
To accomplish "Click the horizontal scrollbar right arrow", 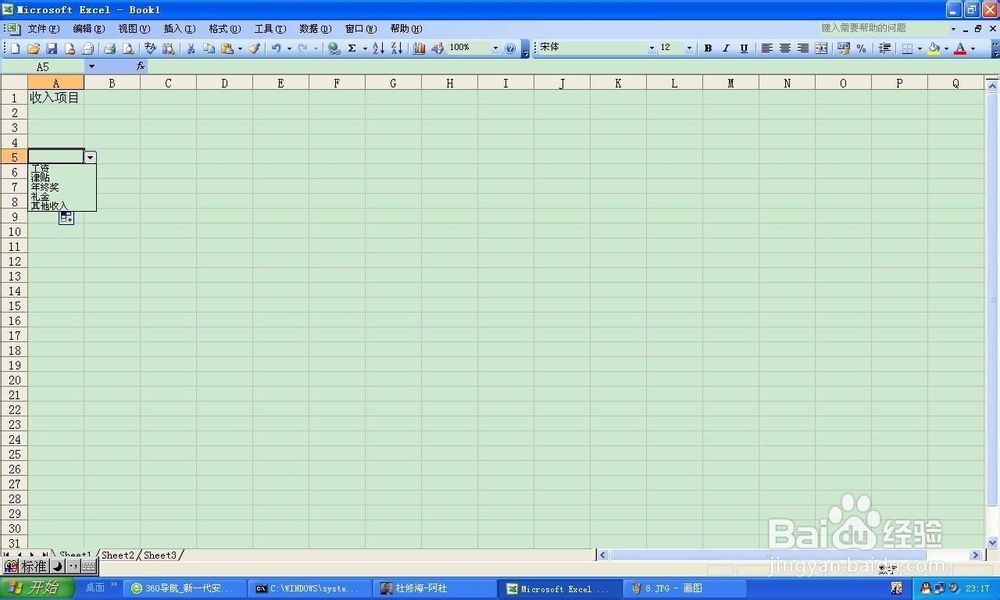I will 974,555.
